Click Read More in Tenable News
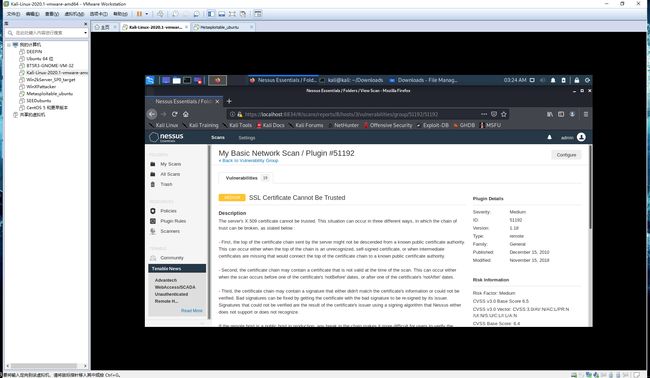 [x=192, y=310]
